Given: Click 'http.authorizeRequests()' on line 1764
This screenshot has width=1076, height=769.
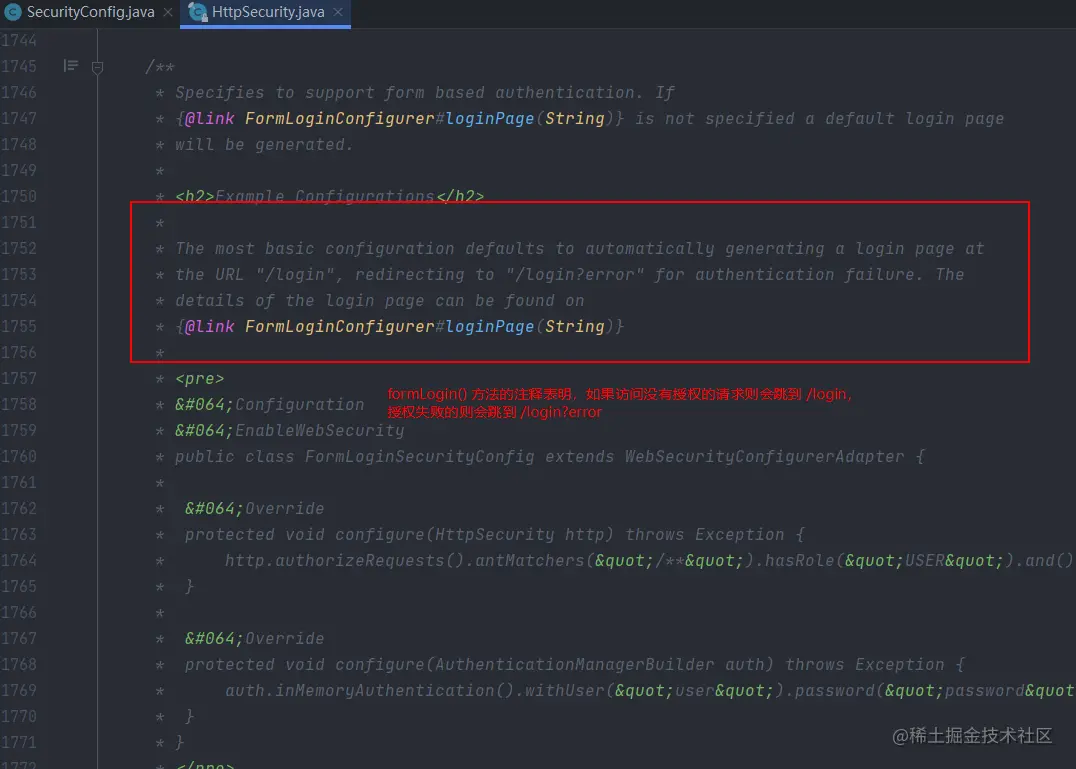Looking at the screenshot, I should 344,560.
